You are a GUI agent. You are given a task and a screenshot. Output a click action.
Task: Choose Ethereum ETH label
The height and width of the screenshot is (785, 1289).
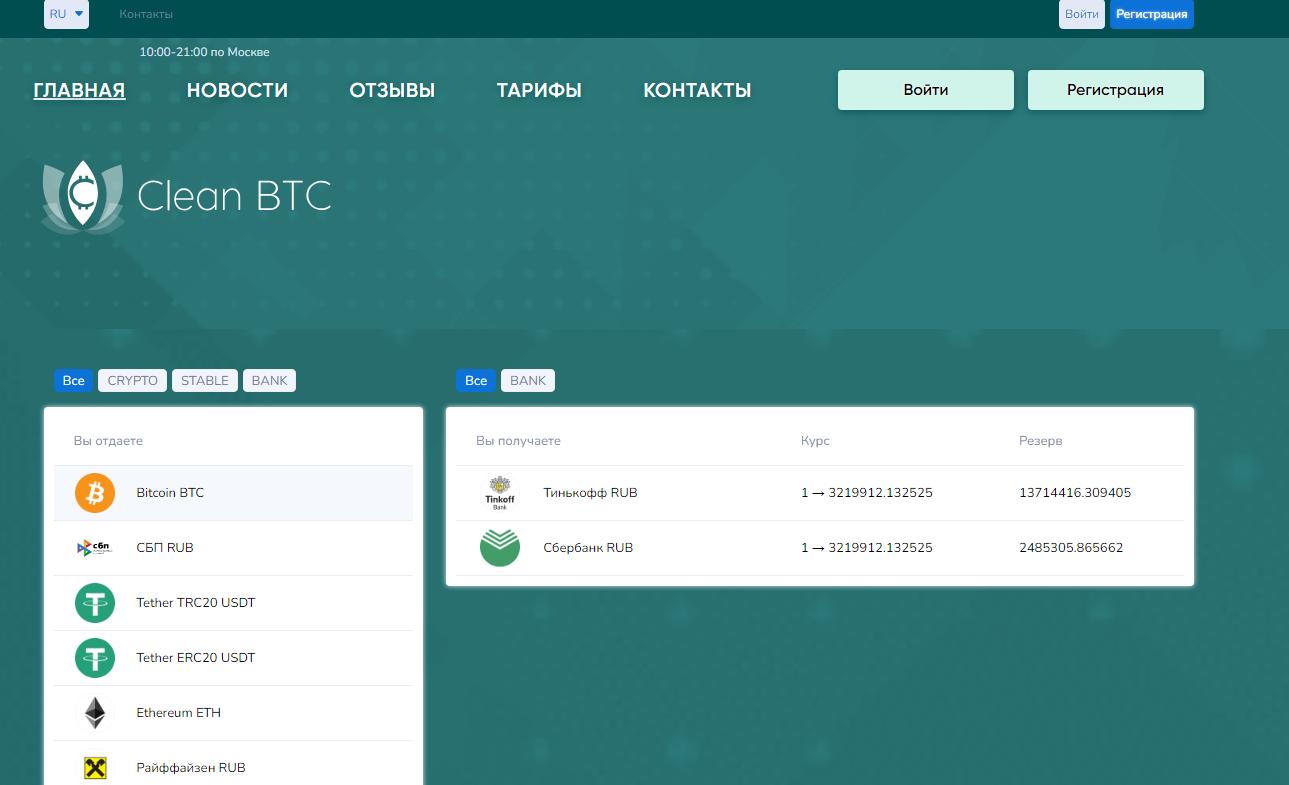[x=179, y=713]
